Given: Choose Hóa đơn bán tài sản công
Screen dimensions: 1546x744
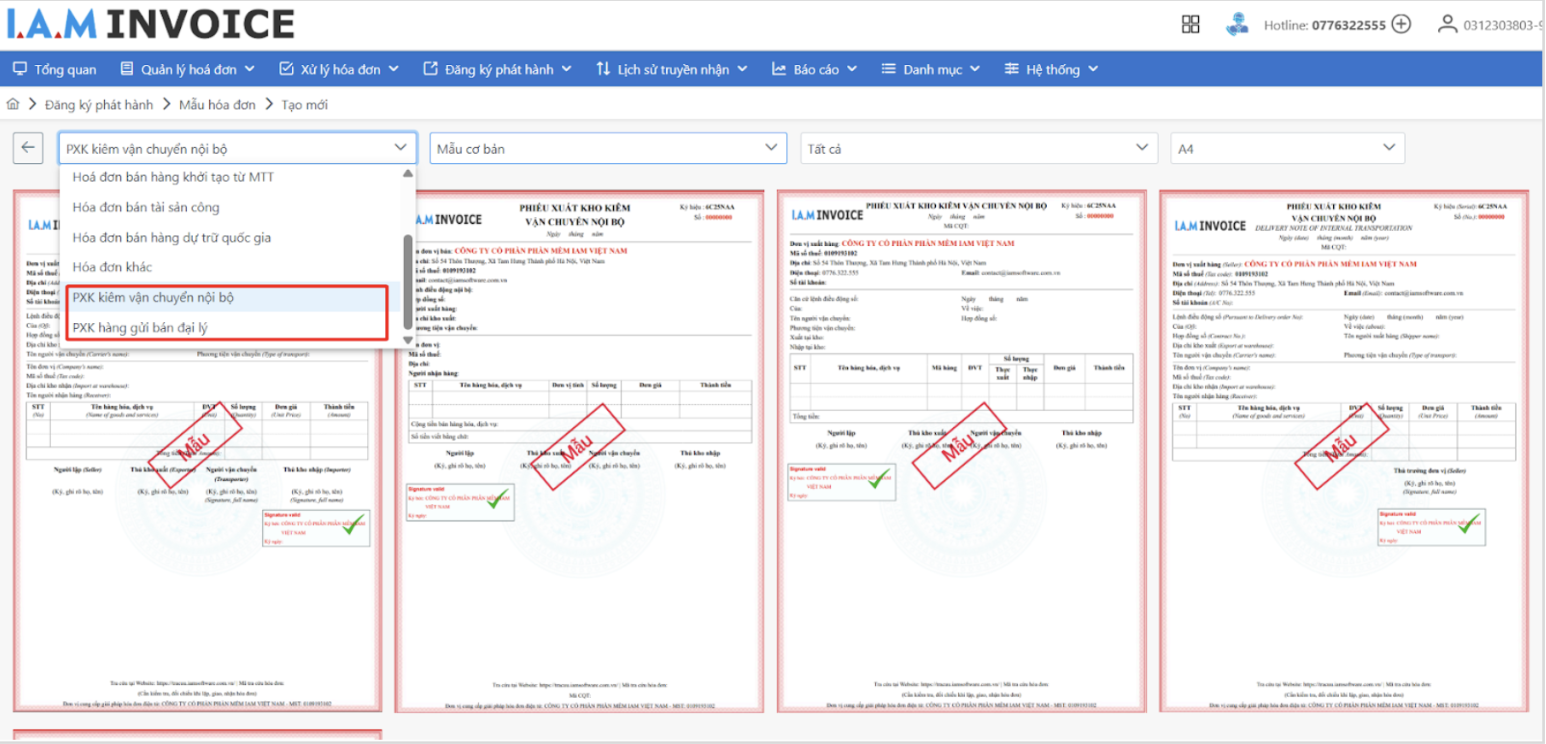Looking at the screenshot, I should 146,207.
